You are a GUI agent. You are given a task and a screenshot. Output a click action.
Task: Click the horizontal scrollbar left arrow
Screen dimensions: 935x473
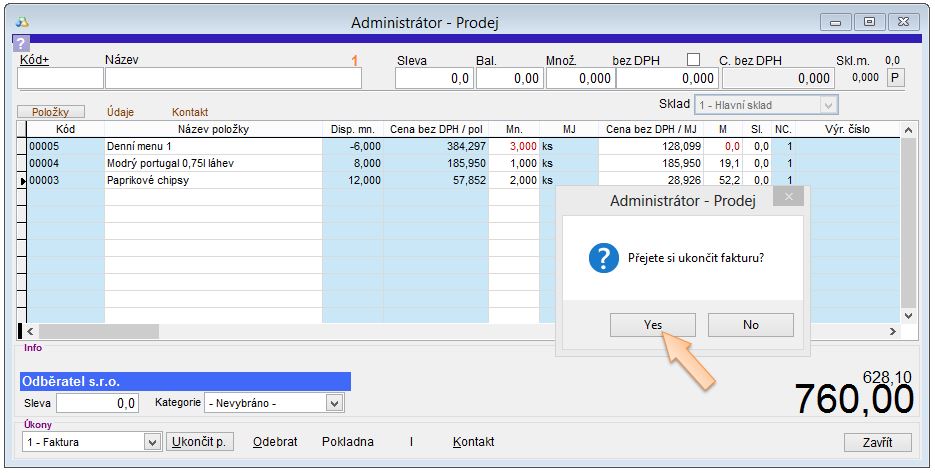coord(30,331)
